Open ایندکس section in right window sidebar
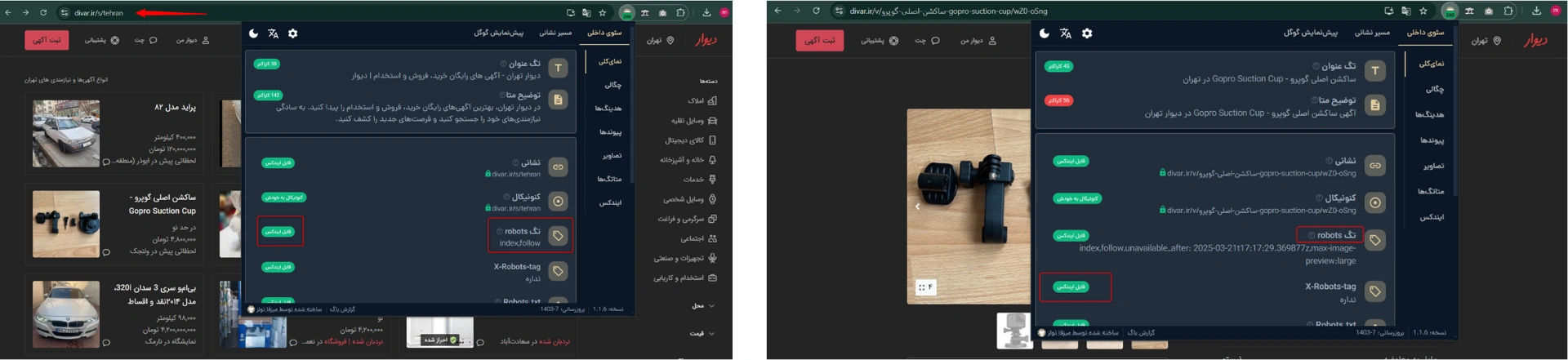This screenshot has height=360, width=1568. pyautogui.click(x=1432, y=217)
